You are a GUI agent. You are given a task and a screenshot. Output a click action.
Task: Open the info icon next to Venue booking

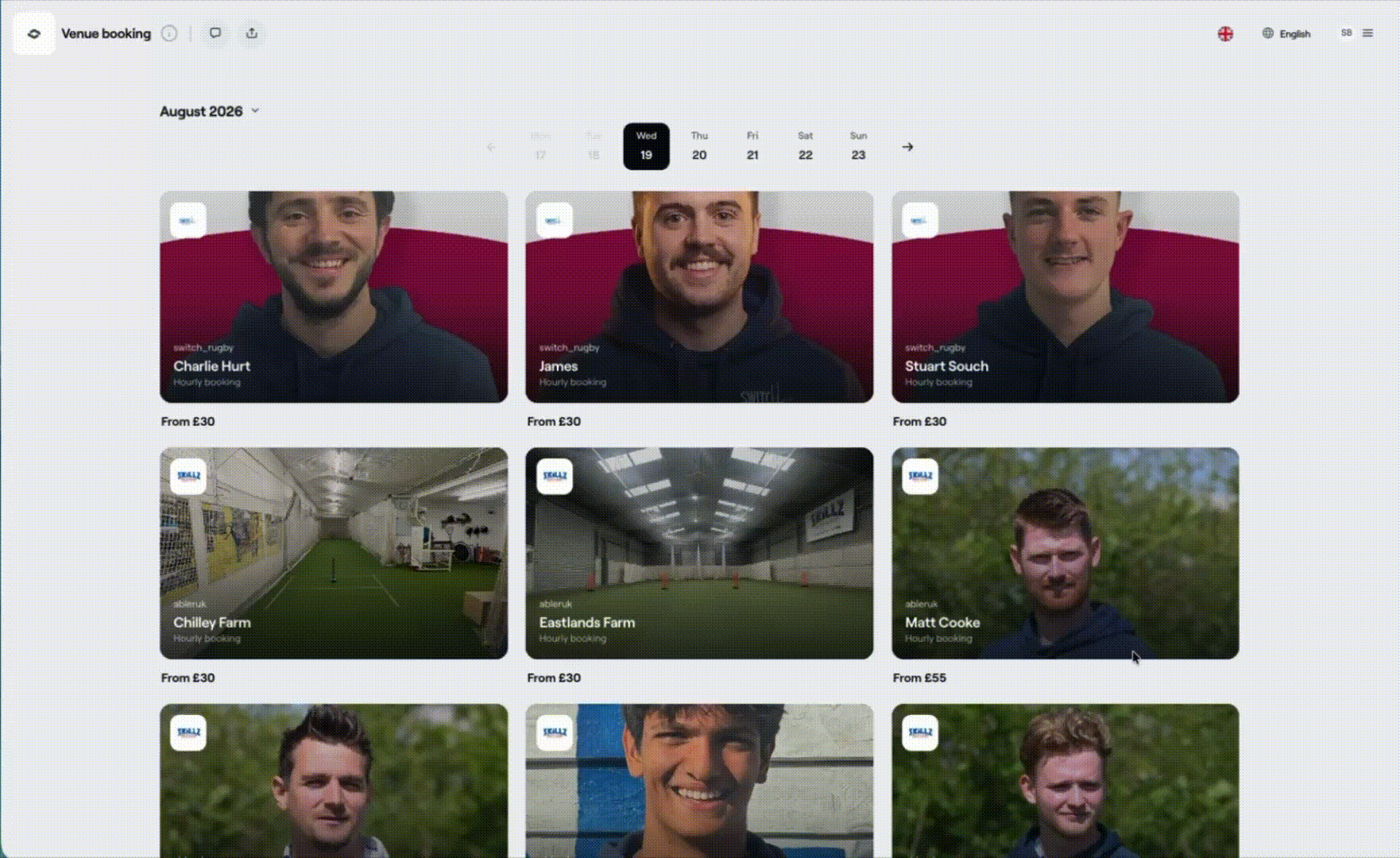(169, 33)
